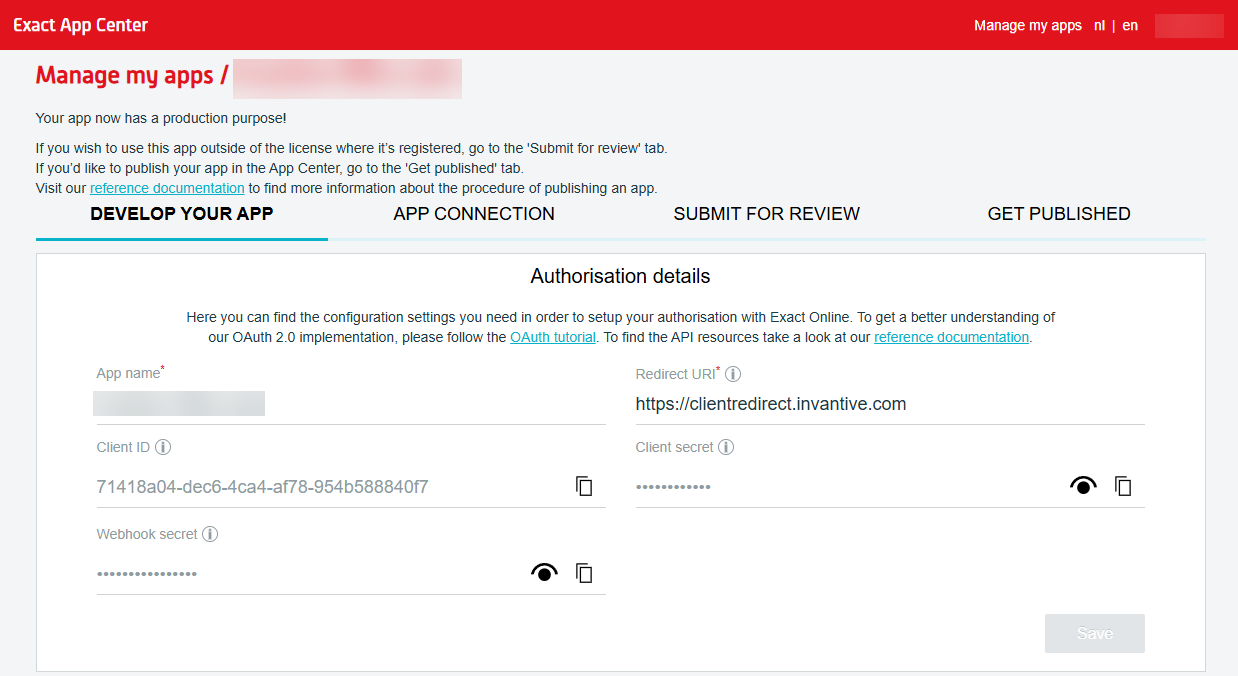Switch to the App Connection tab
This screenshot has width=1238, height=676.
click(474, 214)
